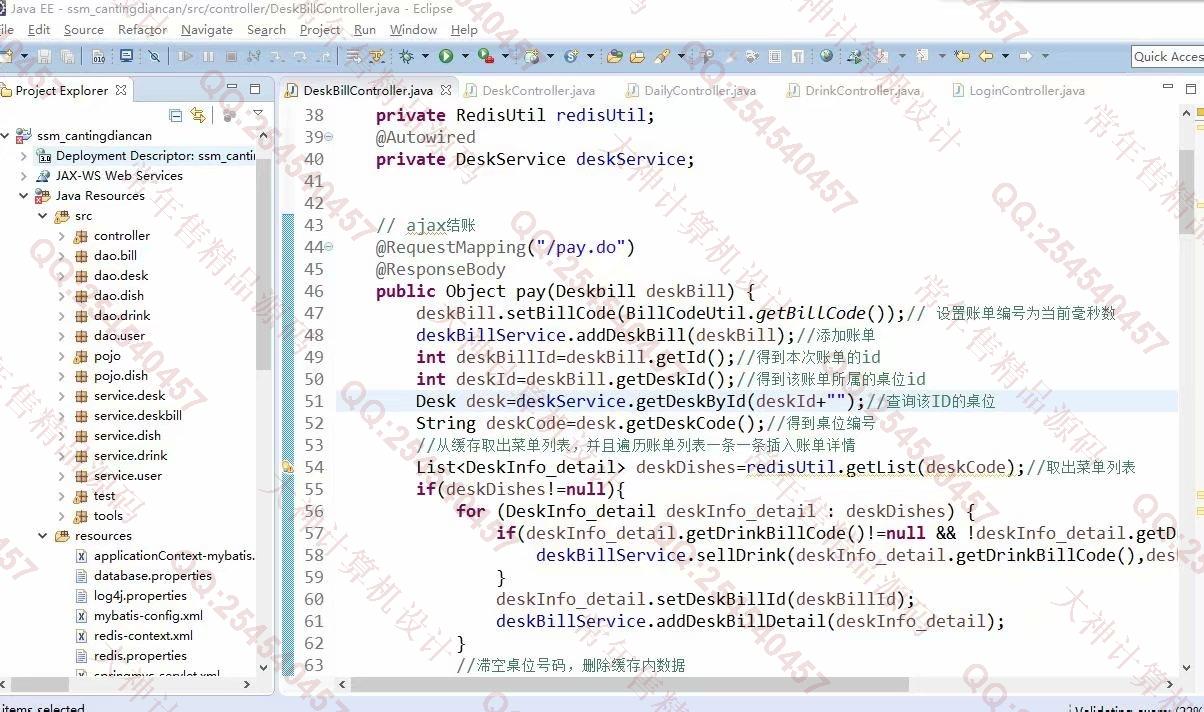
Task: Click the Terminate debug icon
Action: coord(231,57)
